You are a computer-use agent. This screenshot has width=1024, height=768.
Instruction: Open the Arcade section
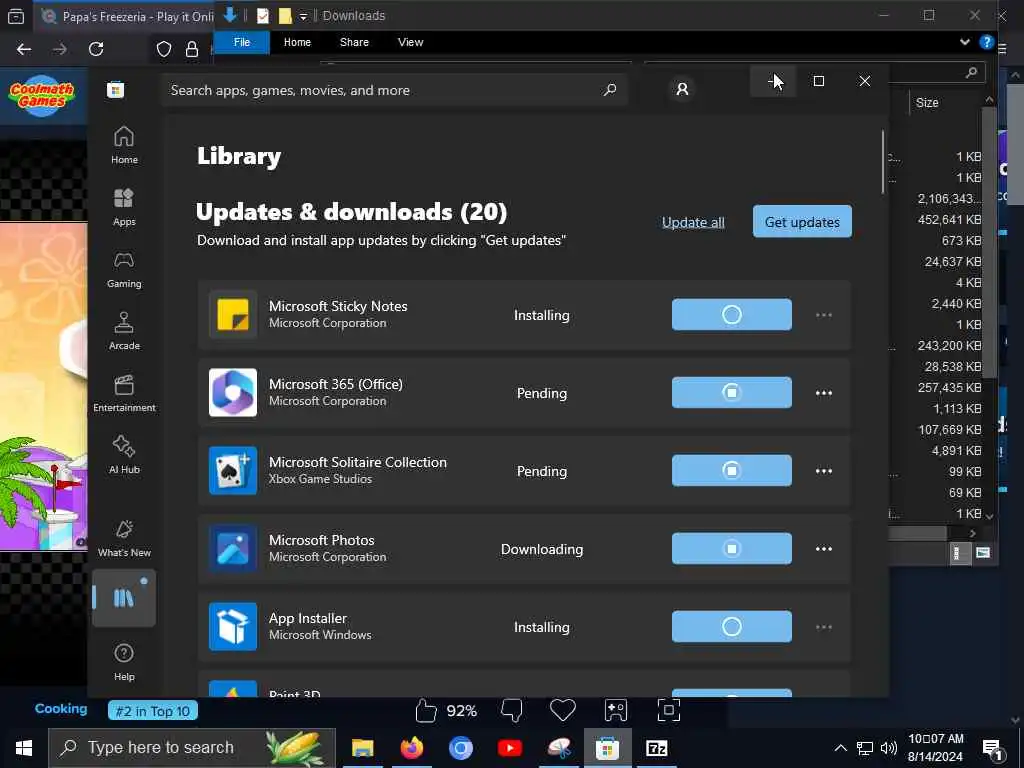point(124,331)
